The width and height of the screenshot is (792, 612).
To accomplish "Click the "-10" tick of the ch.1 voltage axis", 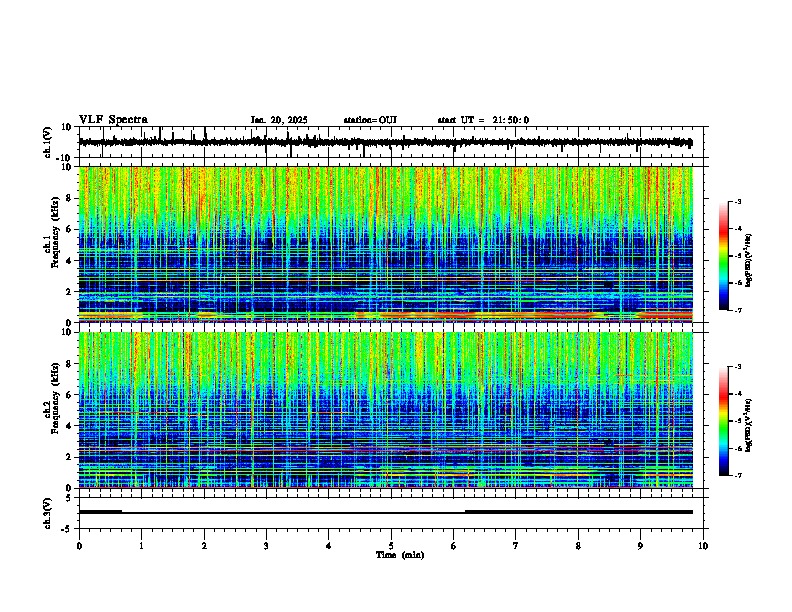I will point(65,158).
